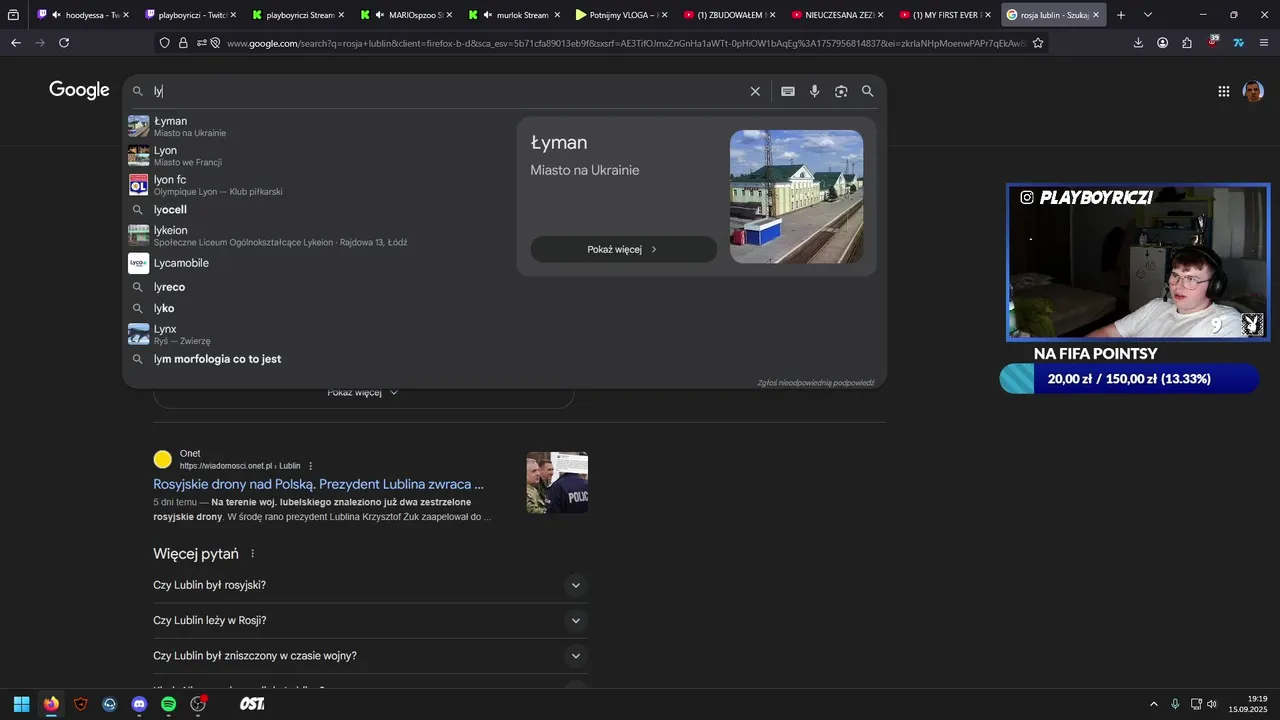Open the Łyman train station photo

(x=796, y=196)
